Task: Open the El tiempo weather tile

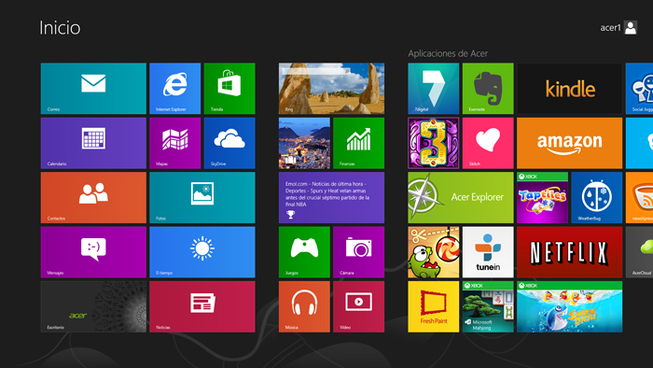Action: pyautogui.click(x=202, y=252)
